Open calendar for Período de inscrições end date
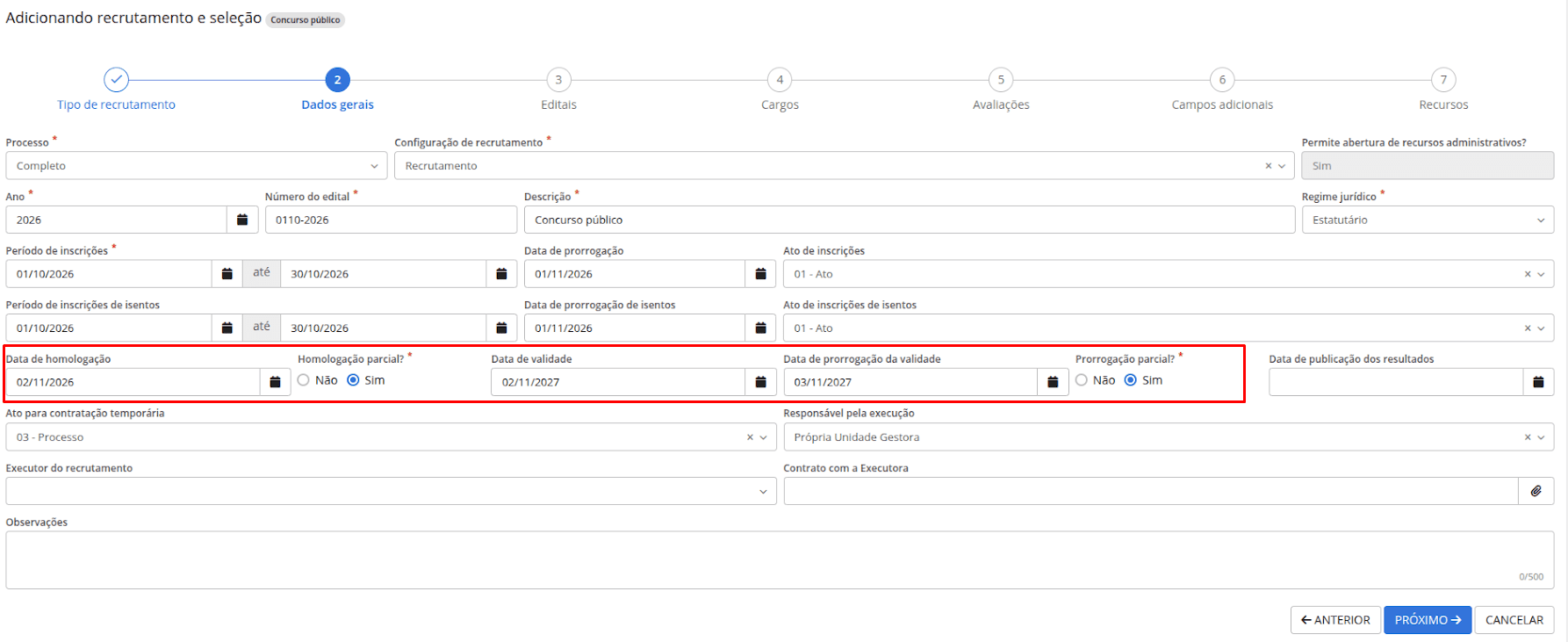The image size is (1568, 642). (501, 274)
